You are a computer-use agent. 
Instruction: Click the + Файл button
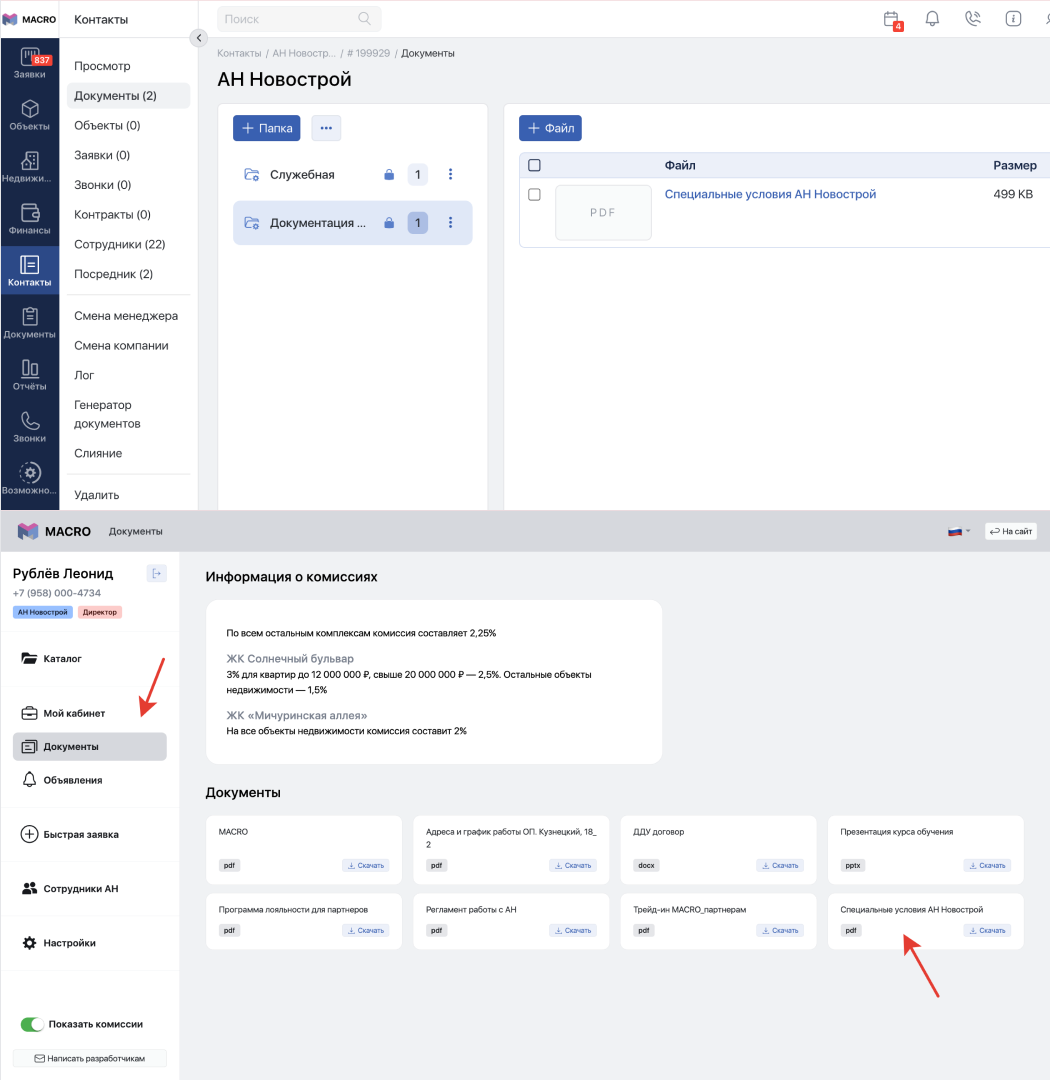[x=550, y=128]
